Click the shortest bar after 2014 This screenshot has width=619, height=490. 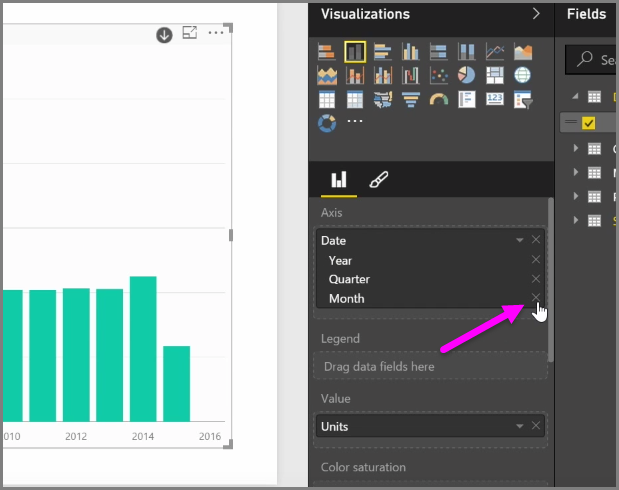click(176, 383)
